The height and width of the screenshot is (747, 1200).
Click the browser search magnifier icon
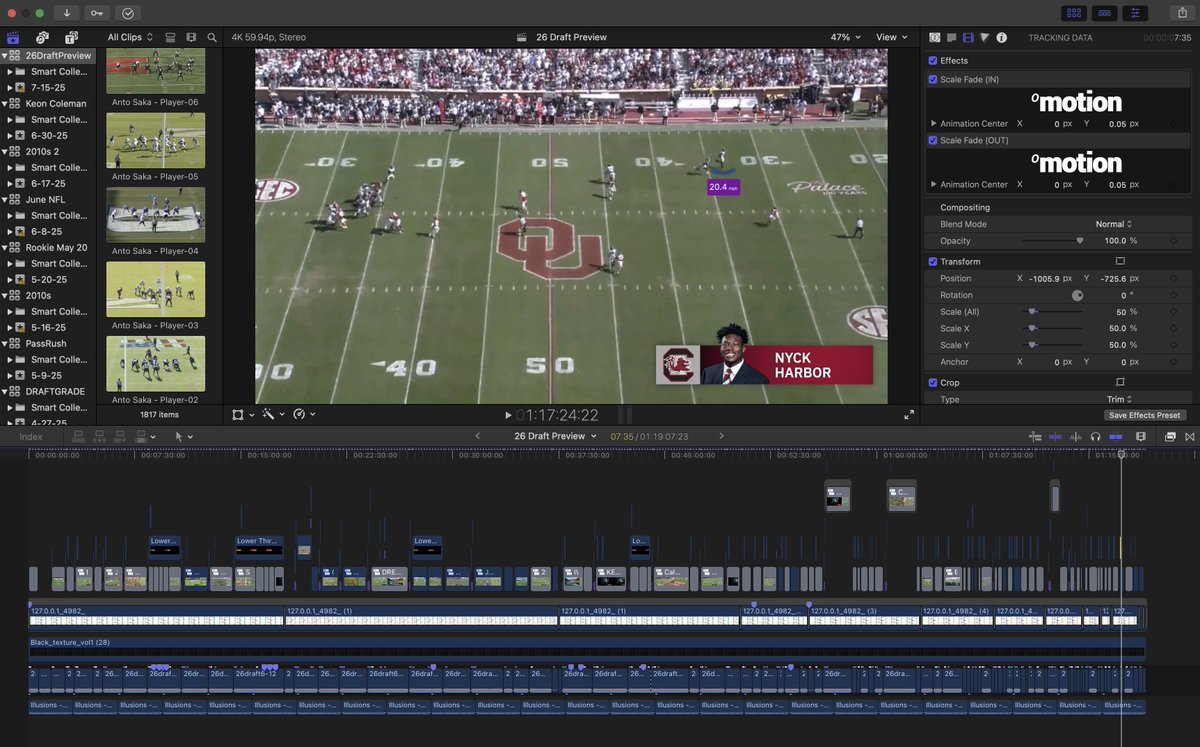click(212, 37)
